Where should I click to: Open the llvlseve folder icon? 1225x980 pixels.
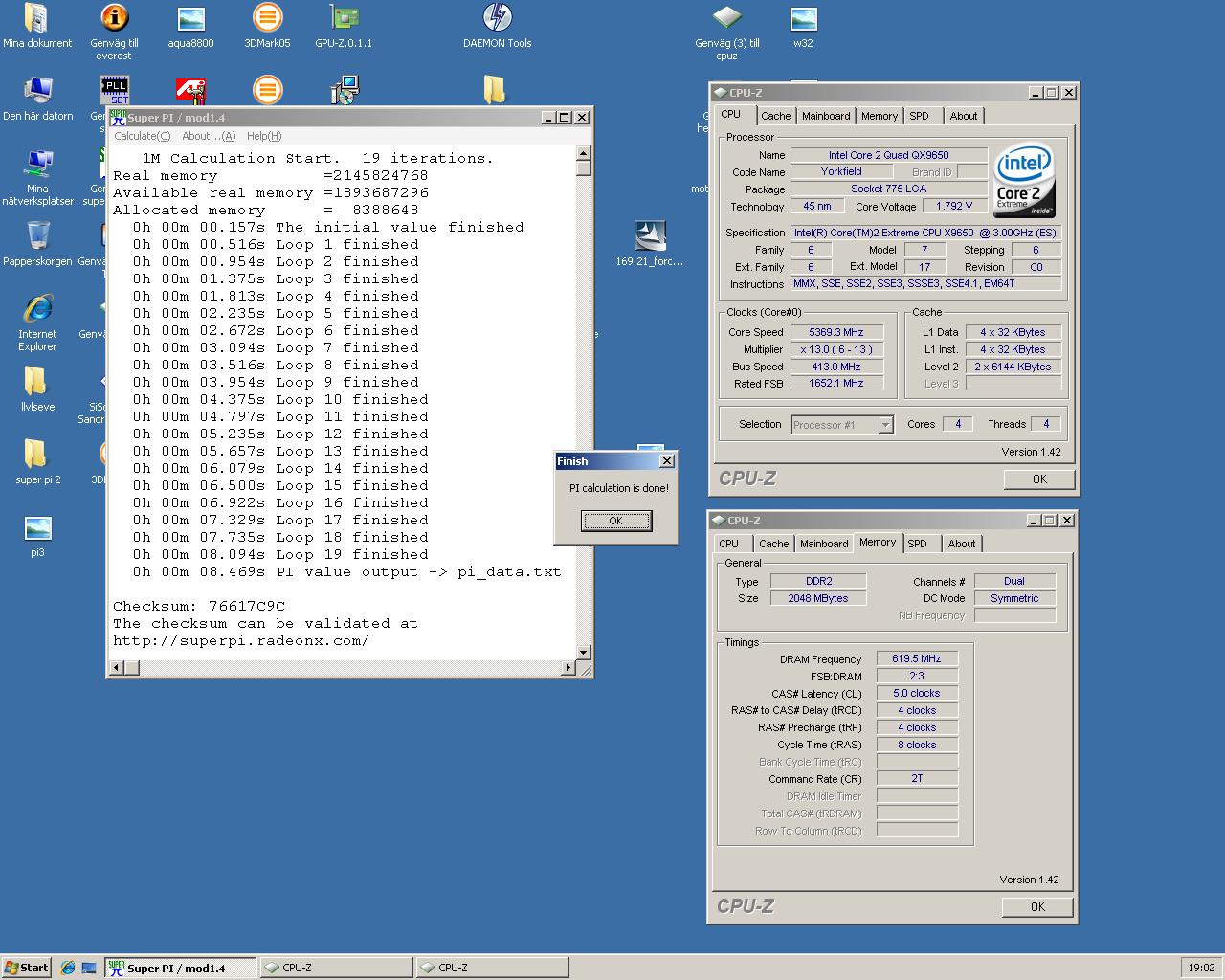(x=37, y=390)
